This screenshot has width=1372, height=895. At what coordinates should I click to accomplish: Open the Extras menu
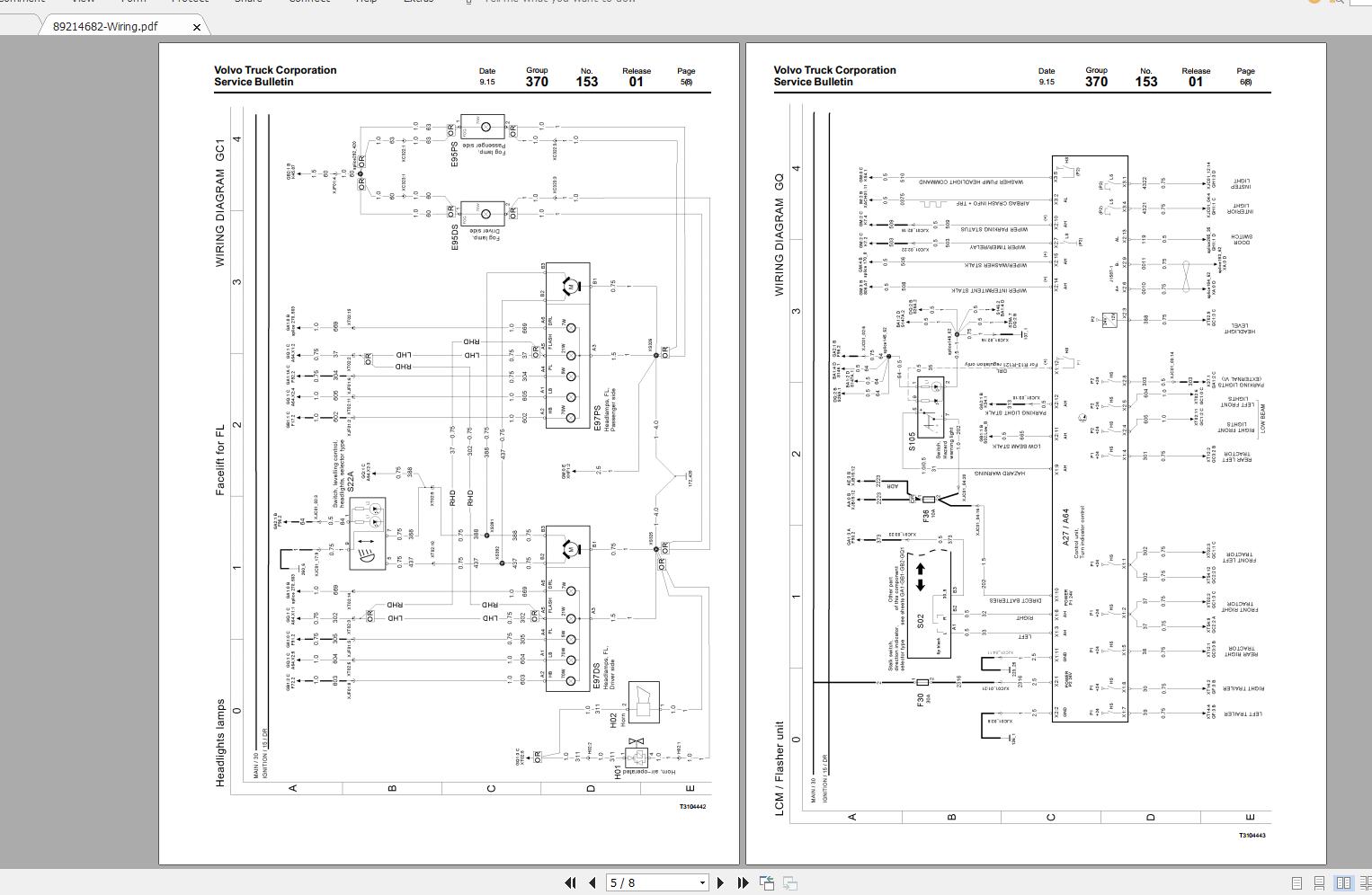pyautogui.click(x=417, y=4)
